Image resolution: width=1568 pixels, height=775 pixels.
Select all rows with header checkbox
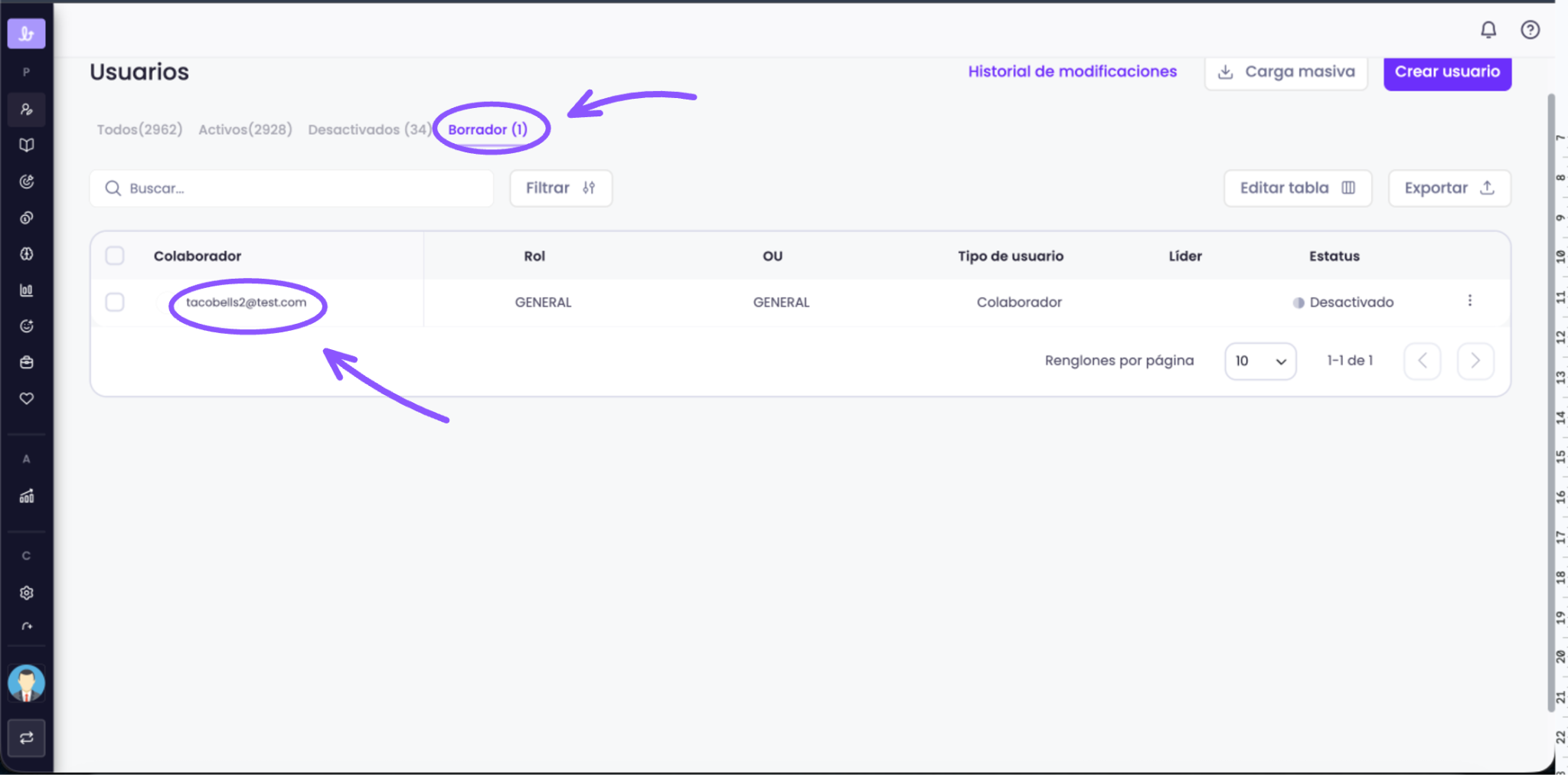(x=115, y=256)
